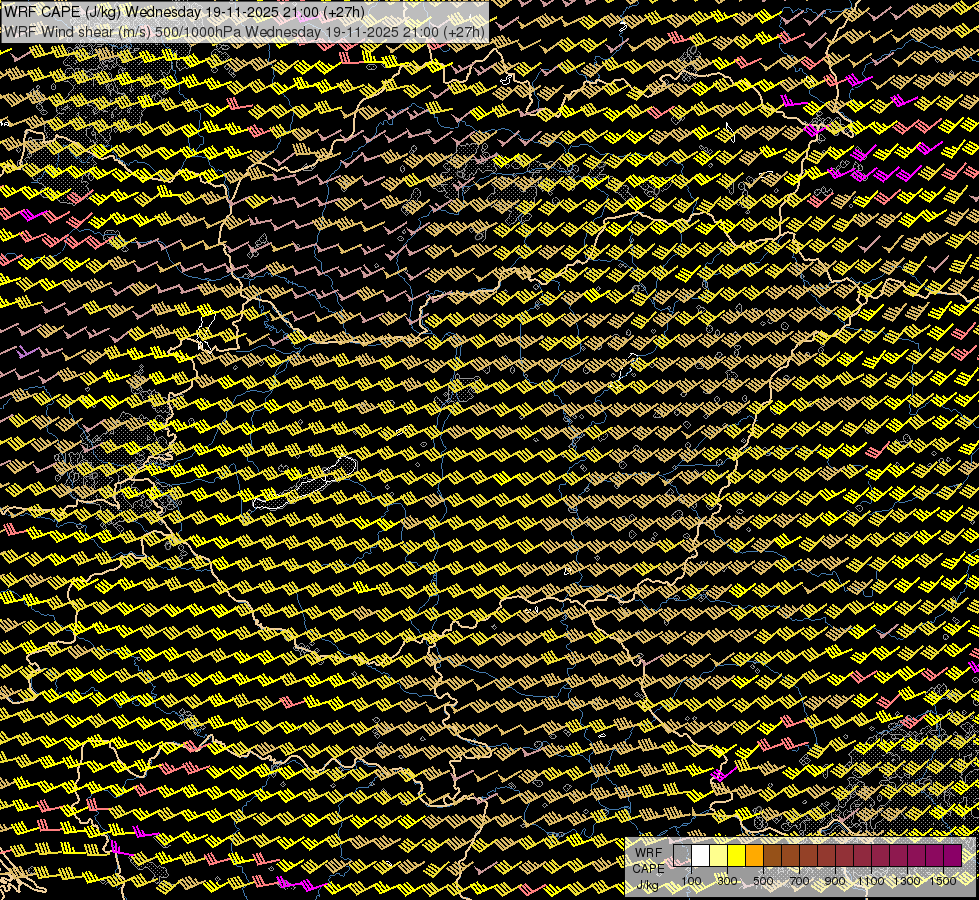
Task: Click the white-outlined lake on the map
Action: pos(305,483)
